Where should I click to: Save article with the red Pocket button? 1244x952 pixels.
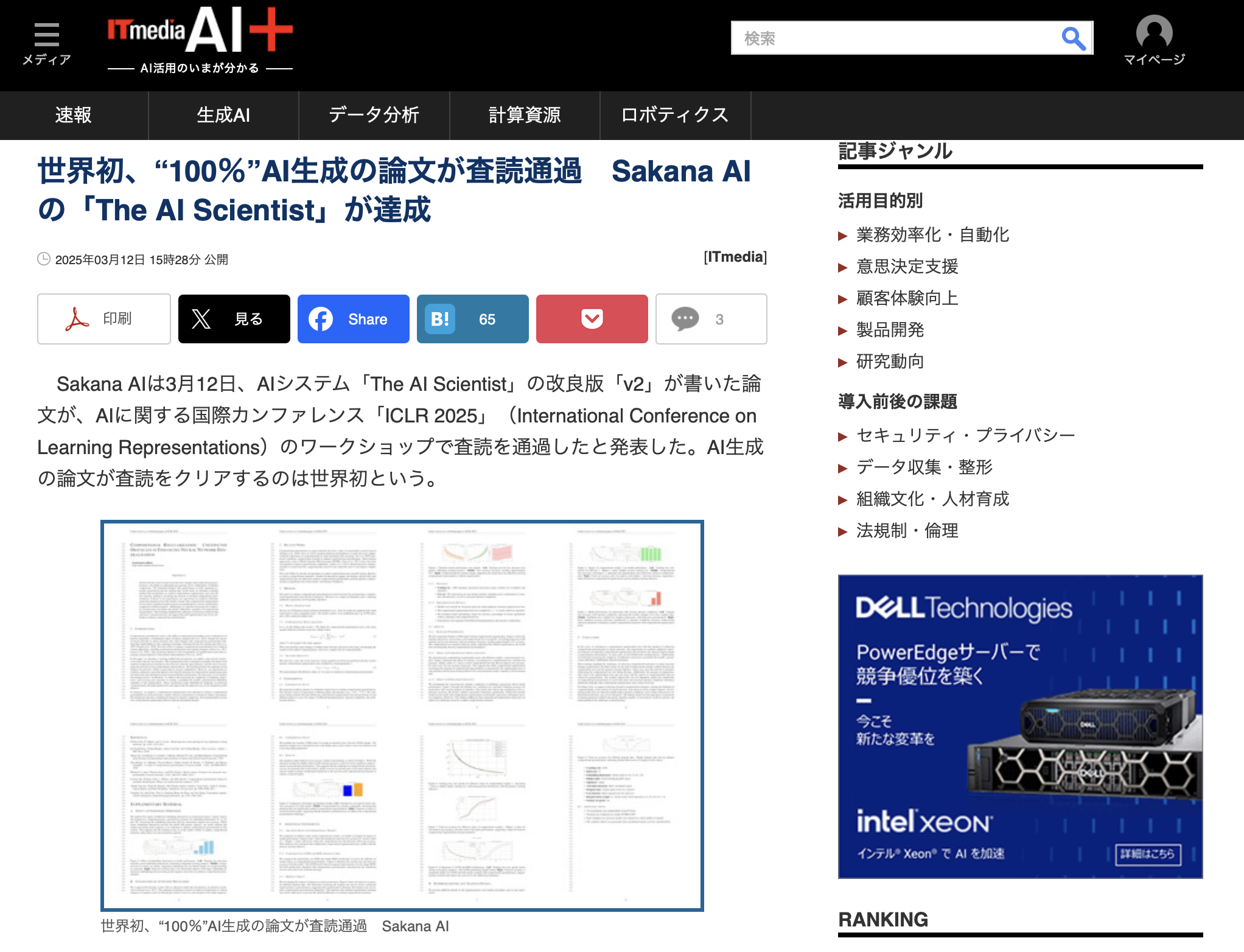pos(592,319)
